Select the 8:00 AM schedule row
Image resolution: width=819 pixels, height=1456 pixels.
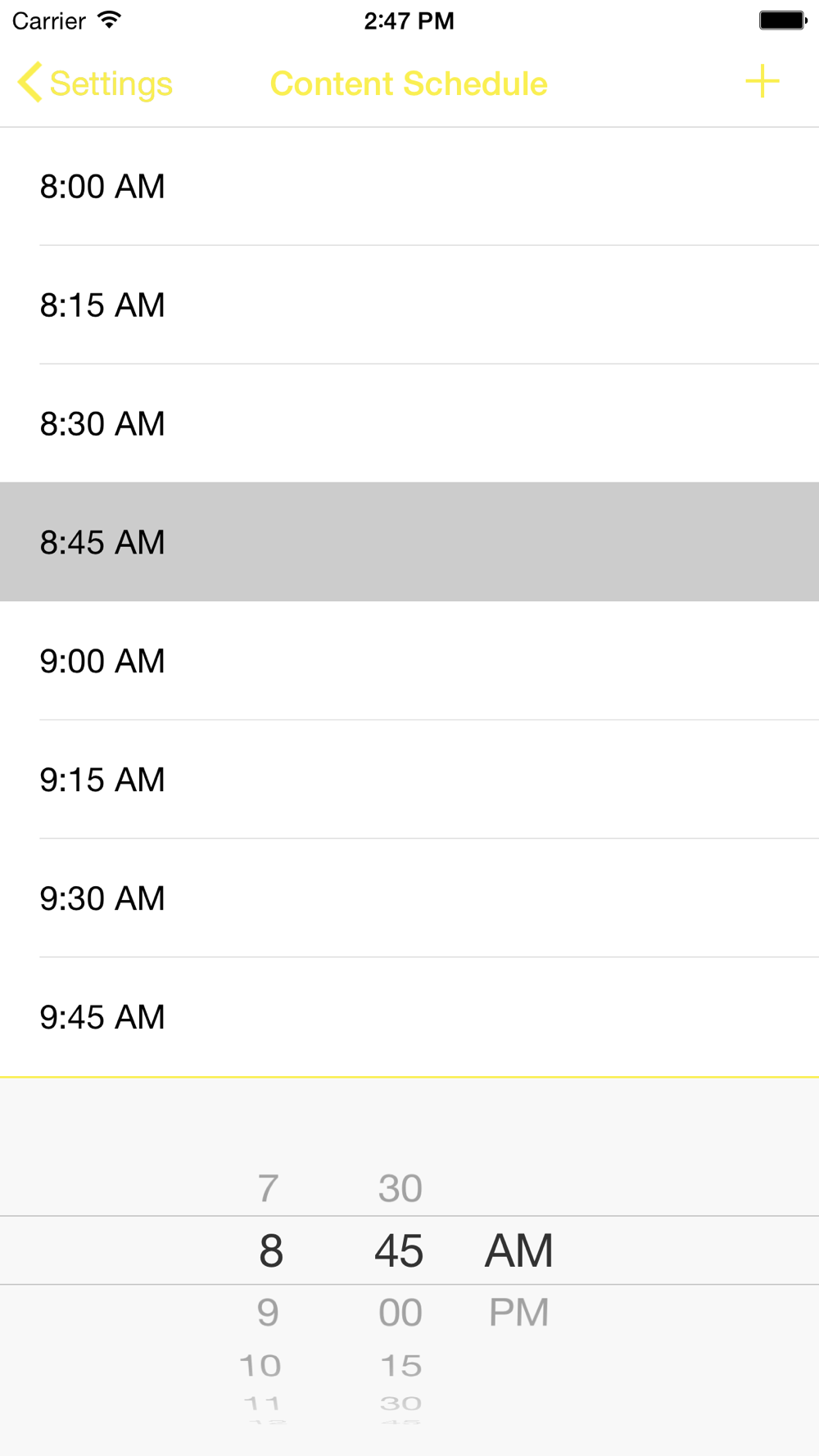(409, 186)
